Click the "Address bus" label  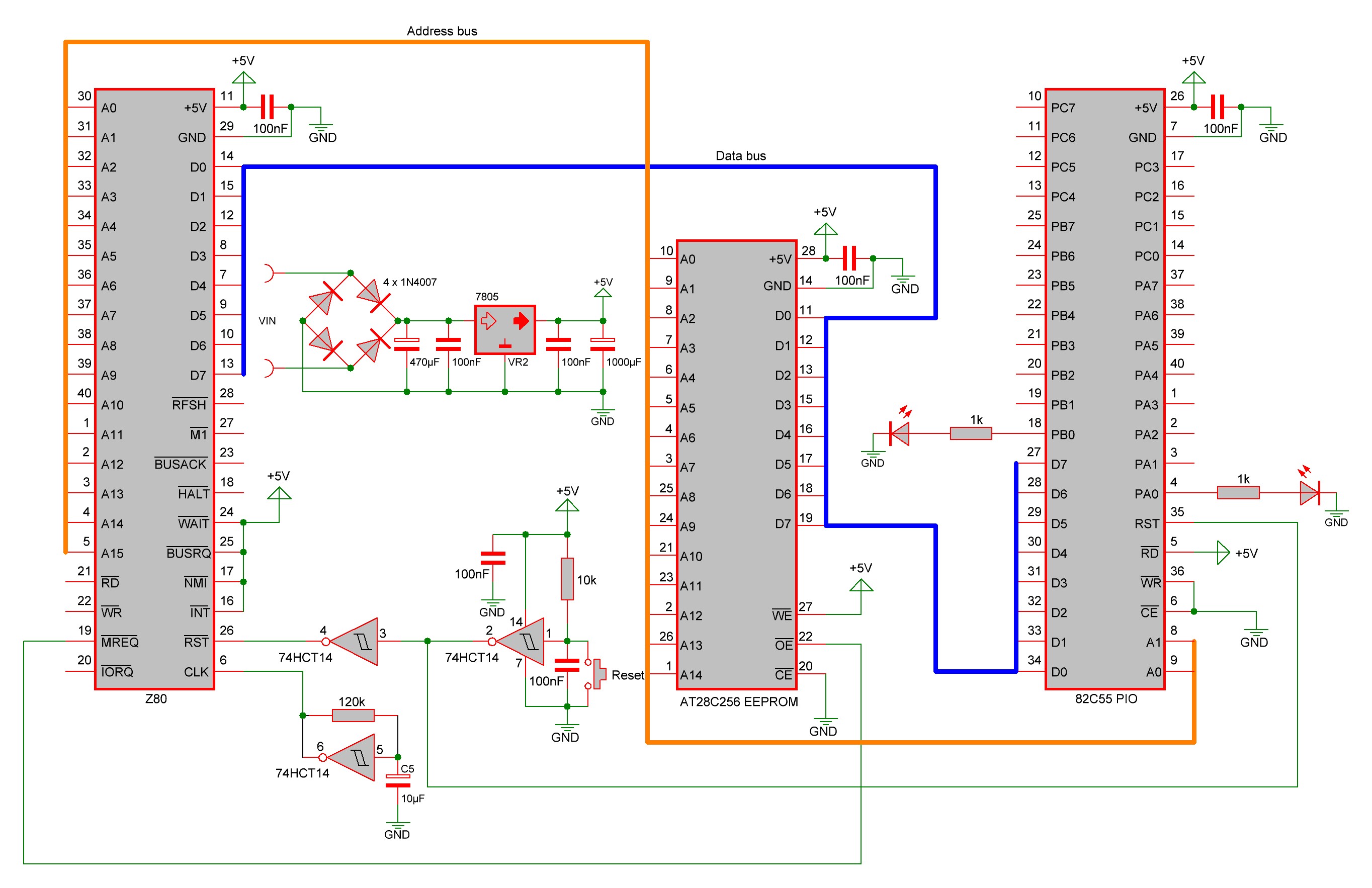point(442,31)
